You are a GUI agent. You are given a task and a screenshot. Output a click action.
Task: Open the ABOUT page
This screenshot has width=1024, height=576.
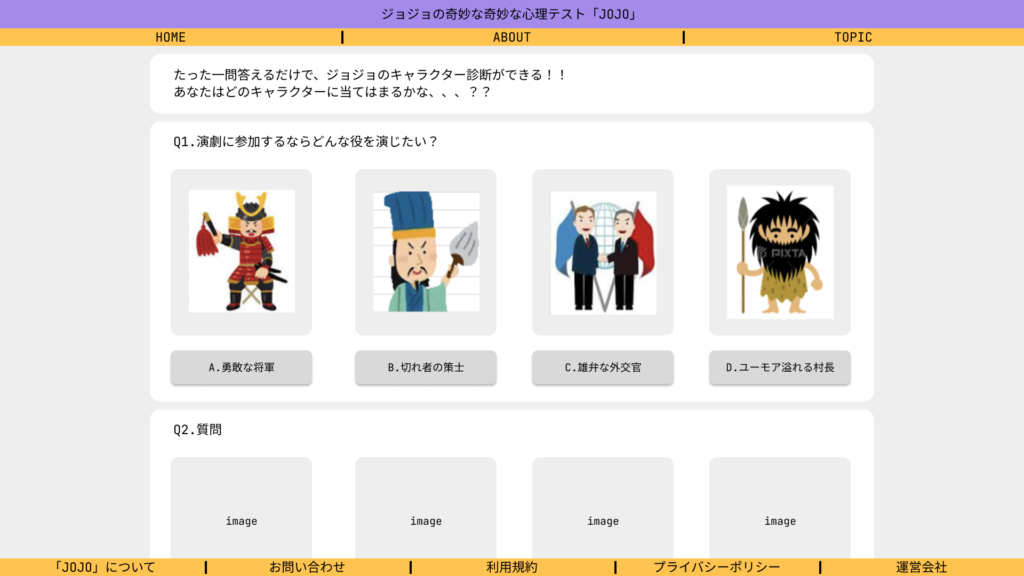(x=512, y=37)
